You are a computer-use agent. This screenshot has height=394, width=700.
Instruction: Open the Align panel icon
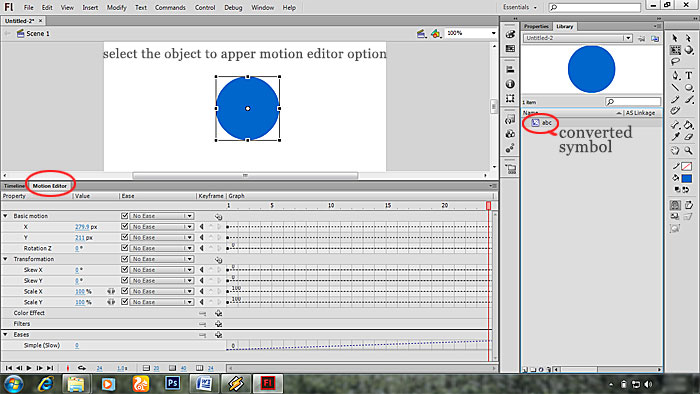tap(510, 69)
